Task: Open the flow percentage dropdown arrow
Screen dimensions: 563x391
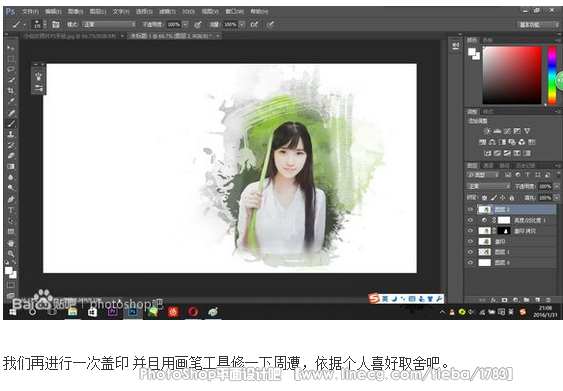Action: point(242,24)
